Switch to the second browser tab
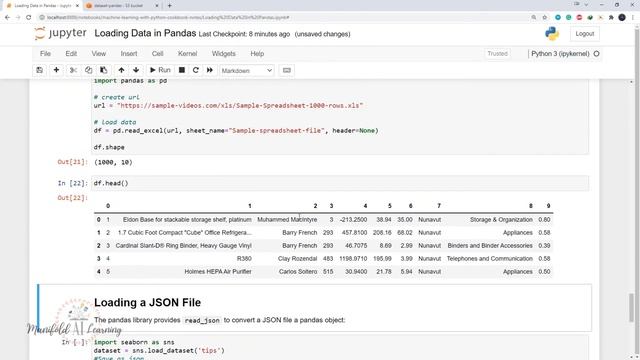 click(122, 6)
